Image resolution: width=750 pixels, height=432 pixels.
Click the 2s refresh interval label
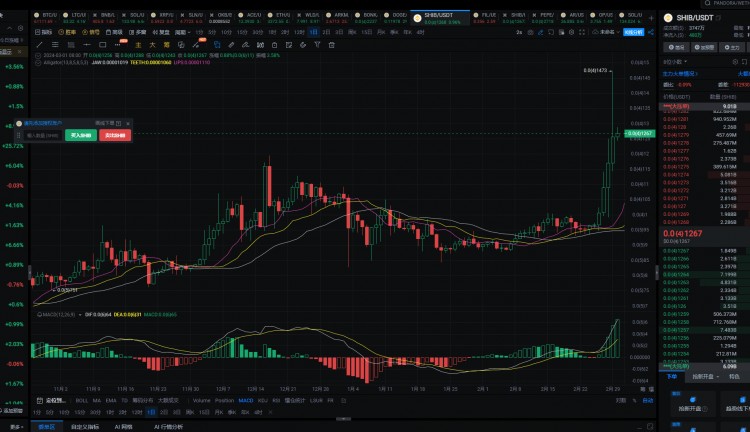(519, 32)
